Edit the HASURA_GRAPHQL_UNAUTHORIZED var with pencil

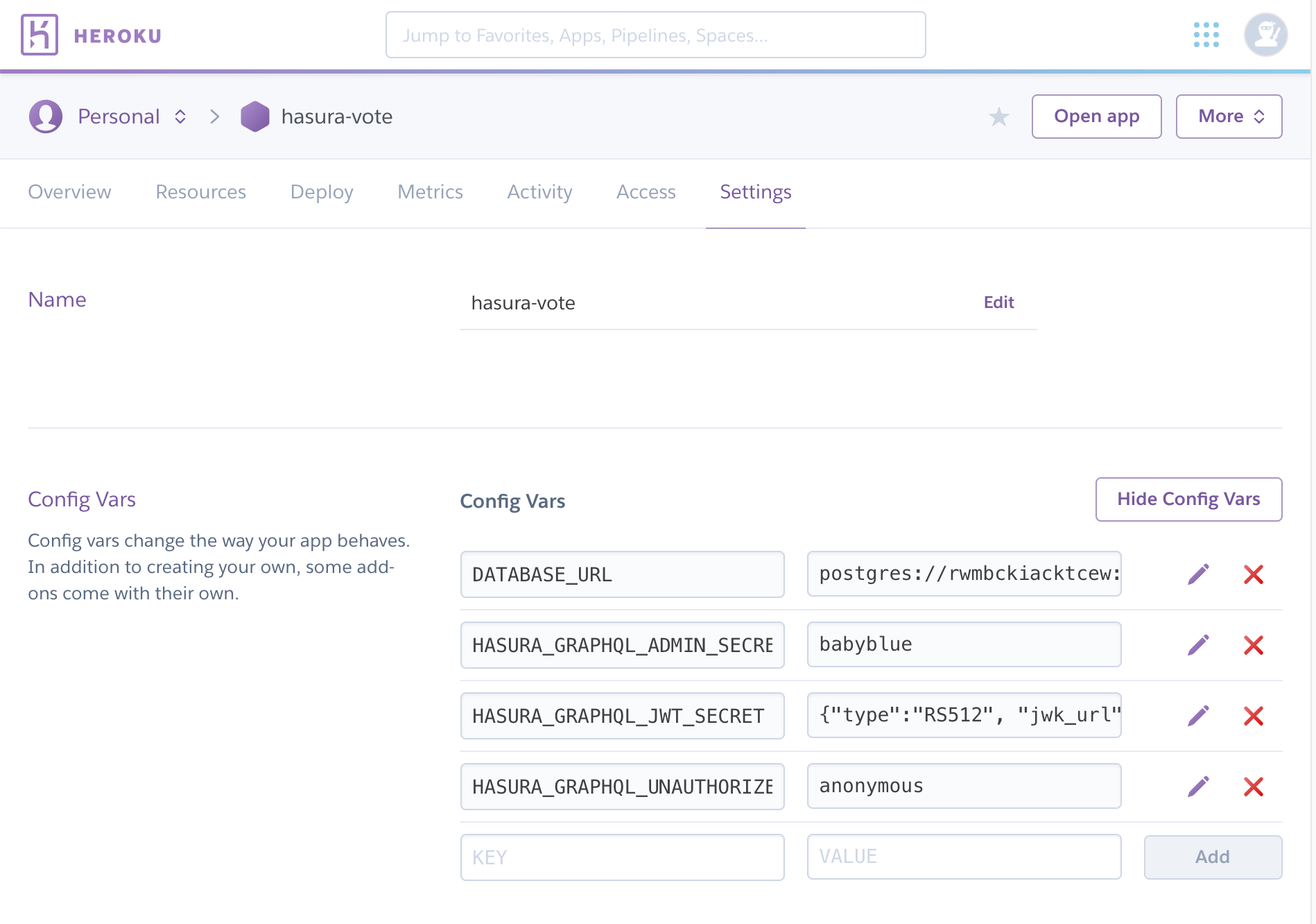[1198, 787]
